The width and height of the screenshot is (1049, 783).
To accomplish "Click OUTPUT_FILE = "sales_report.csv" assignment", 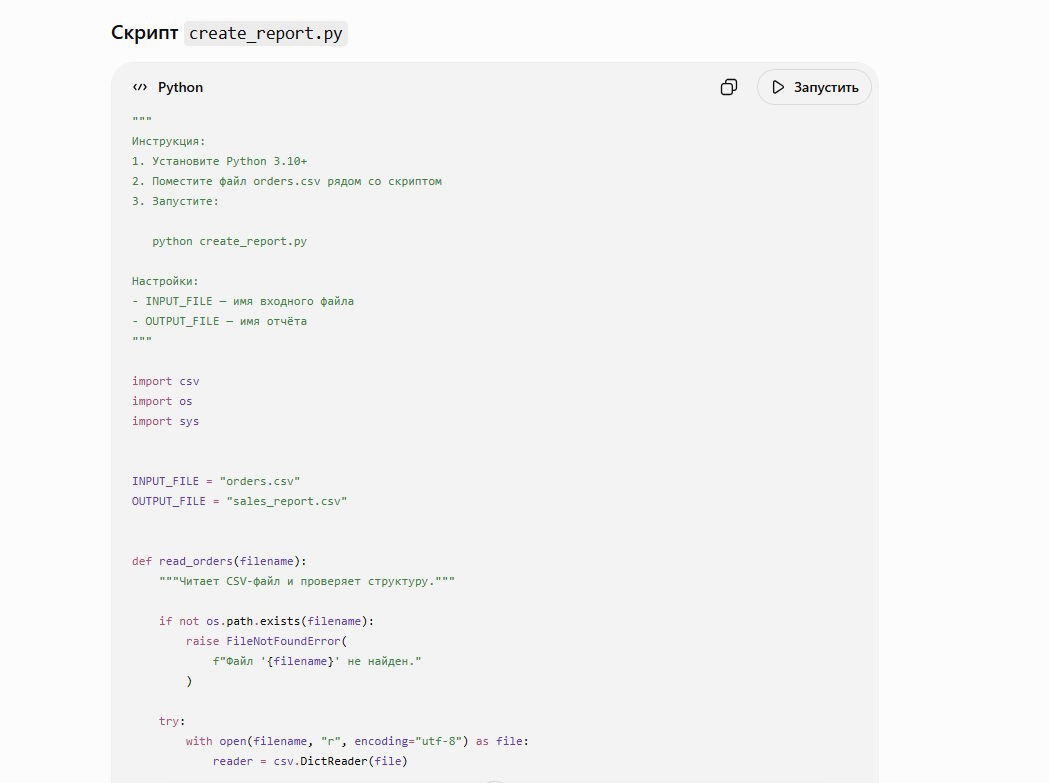I will (240, 501).
